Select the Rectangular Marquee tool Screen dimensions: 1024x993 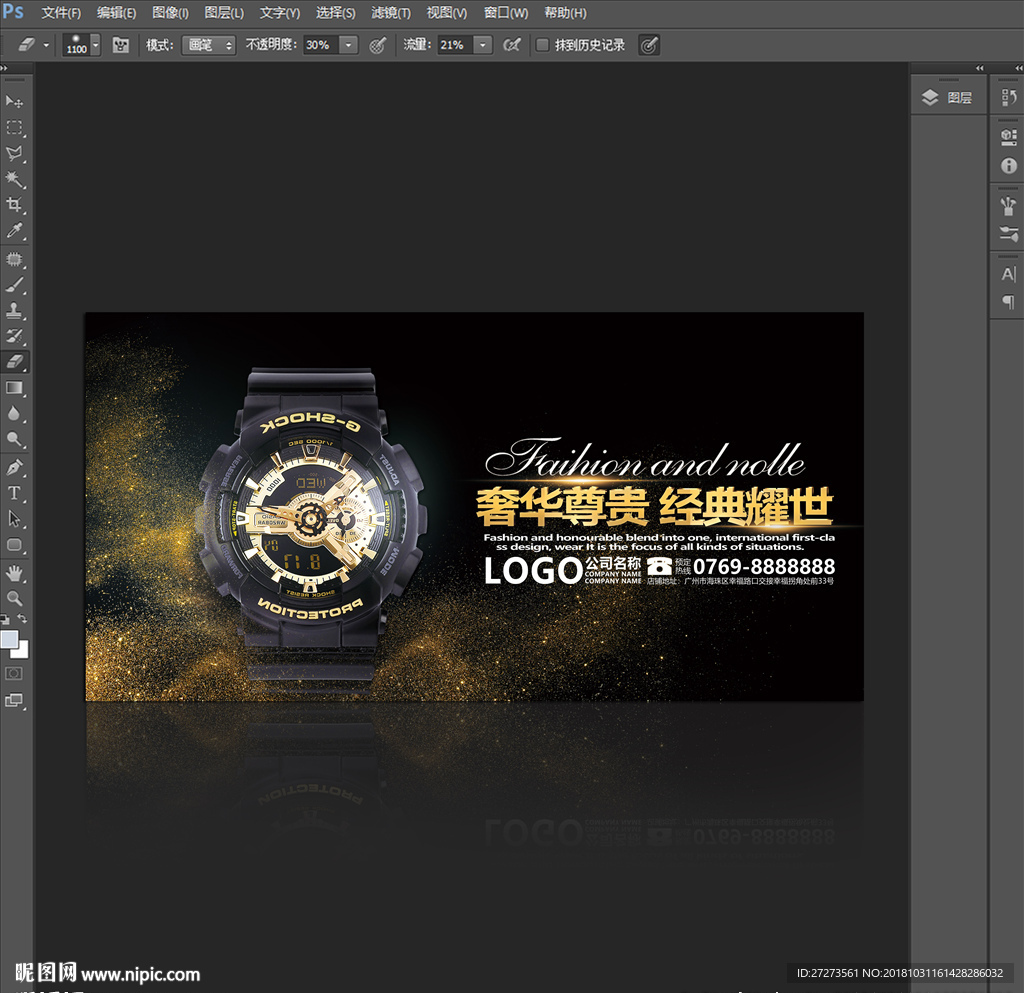pos(14,127)
